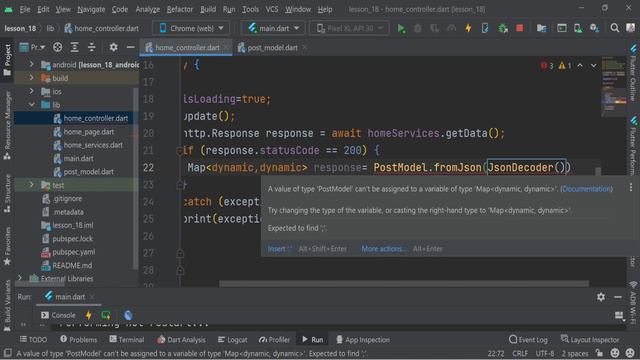
Task: Expand External Libraries node
Action: [x=20, y=278]
